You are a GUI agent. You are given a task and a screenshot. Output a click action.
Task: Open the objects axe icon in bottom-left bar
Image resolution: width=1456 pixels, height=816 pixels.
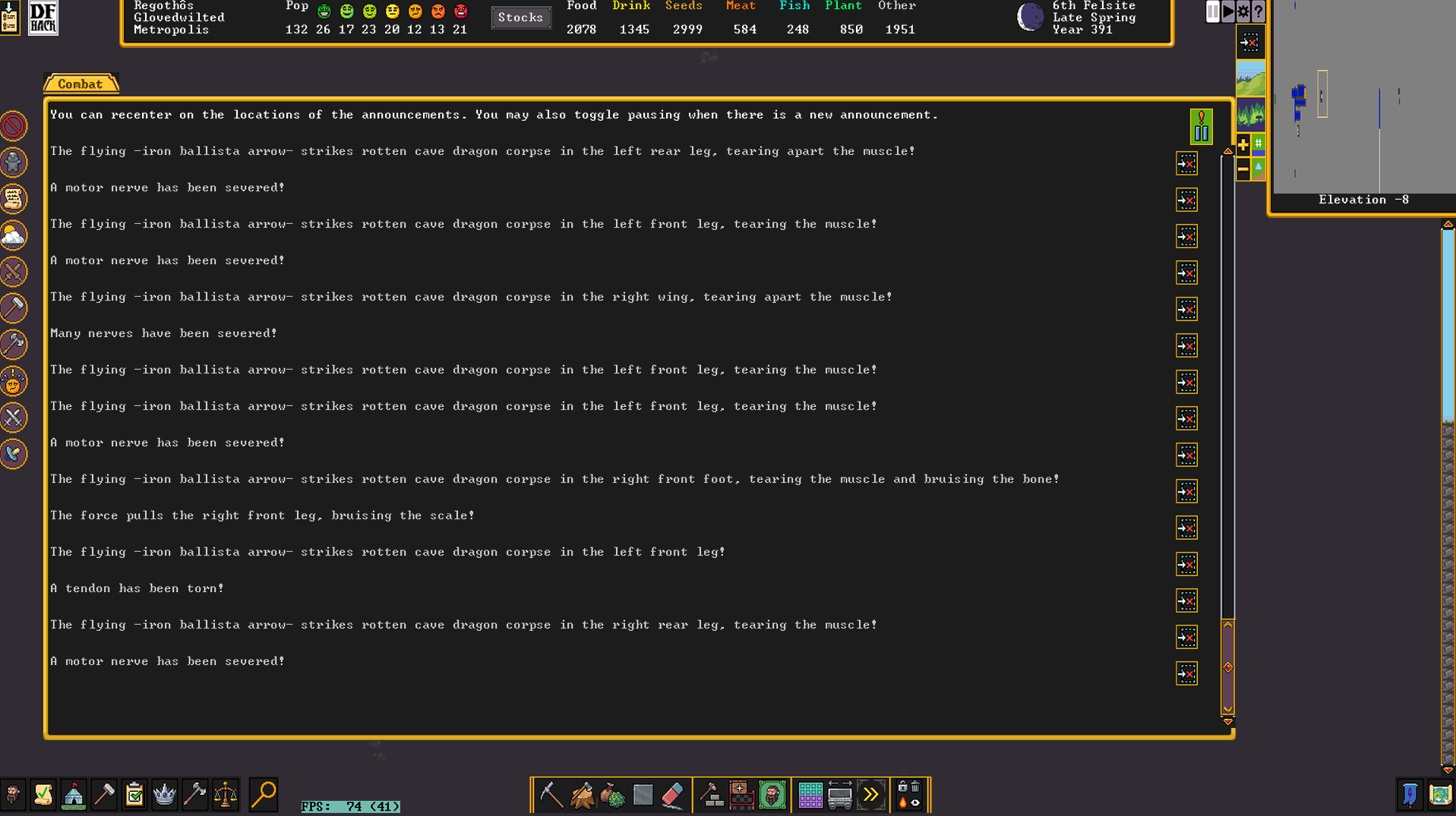pyautogui.click(x=195, y=795)
